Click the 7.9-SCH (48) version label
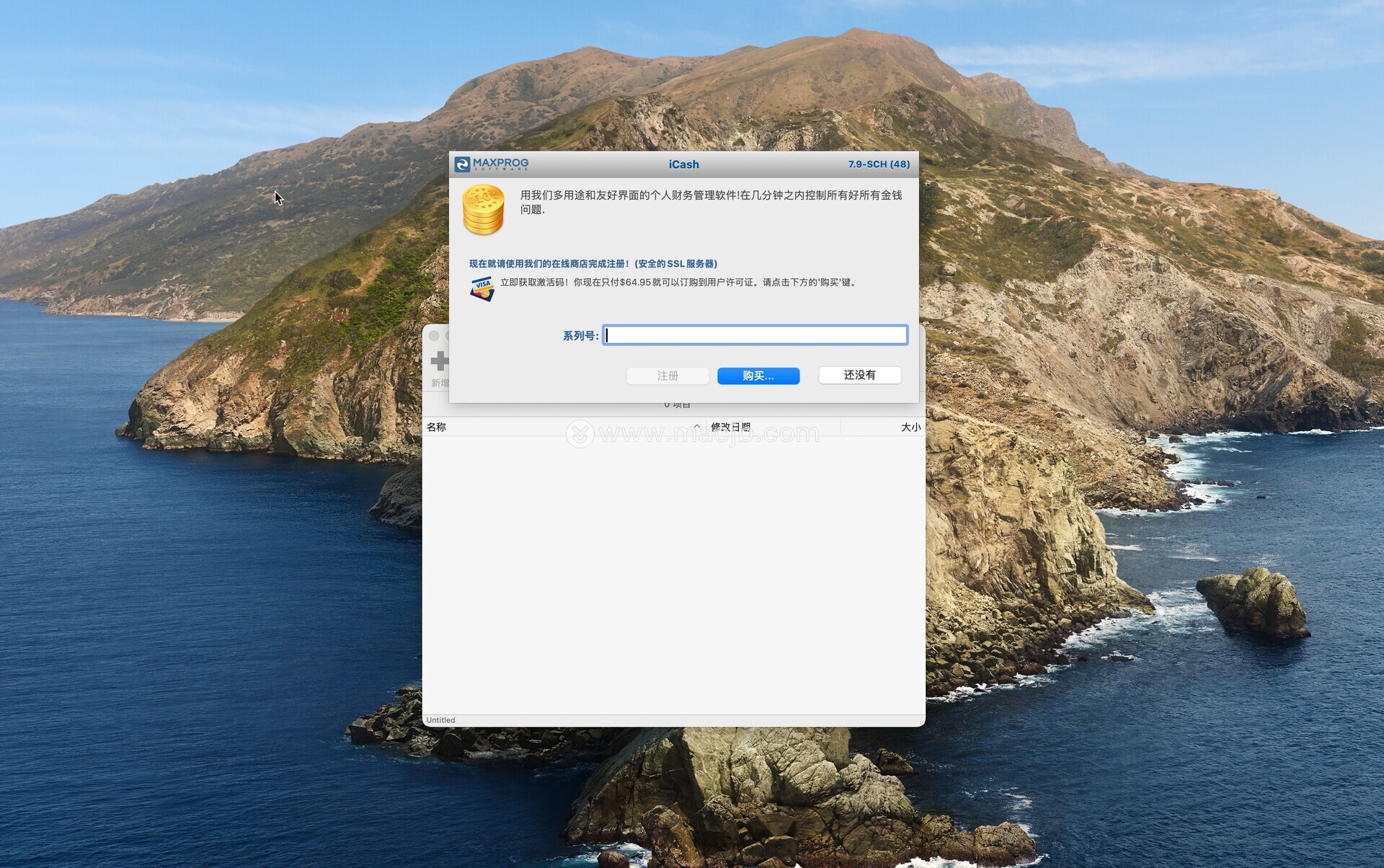 pos(878,164)
